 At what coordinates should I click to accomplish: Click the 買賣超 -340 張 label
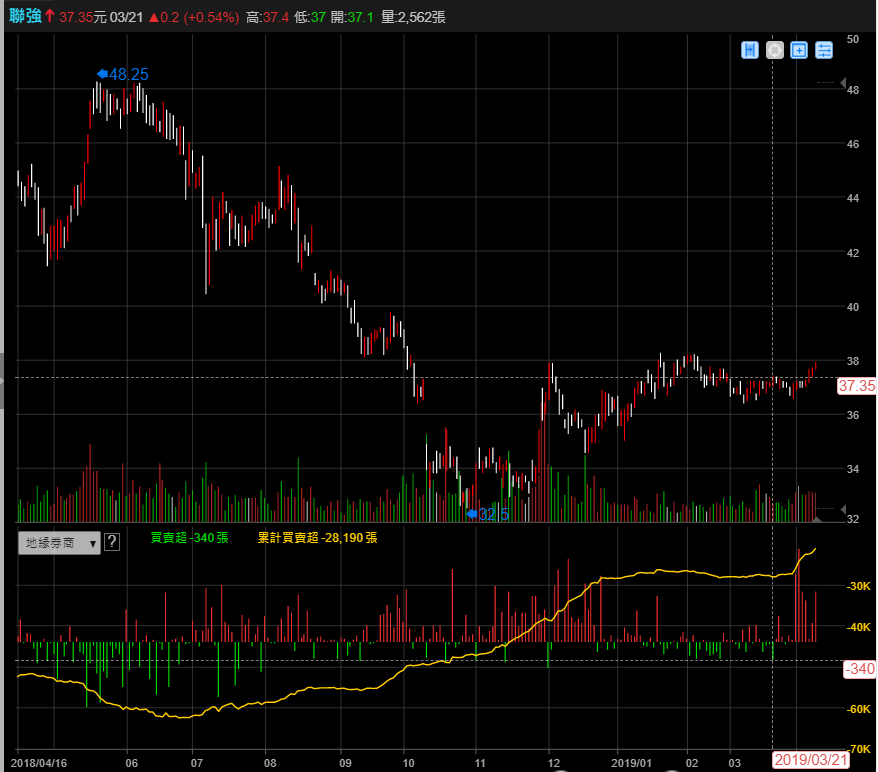pos(189,538)
